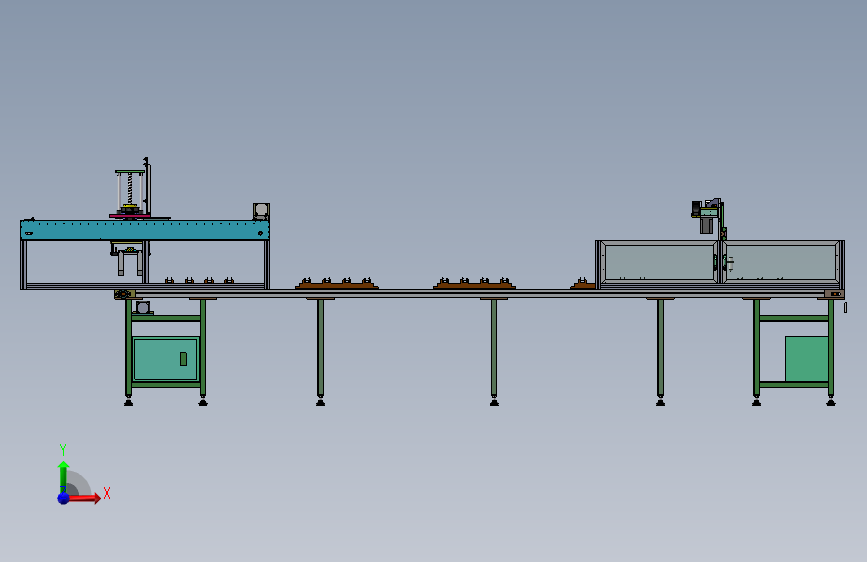
Task: Select the dispenser head on top of the enclosure
Action: pos(707,216)
